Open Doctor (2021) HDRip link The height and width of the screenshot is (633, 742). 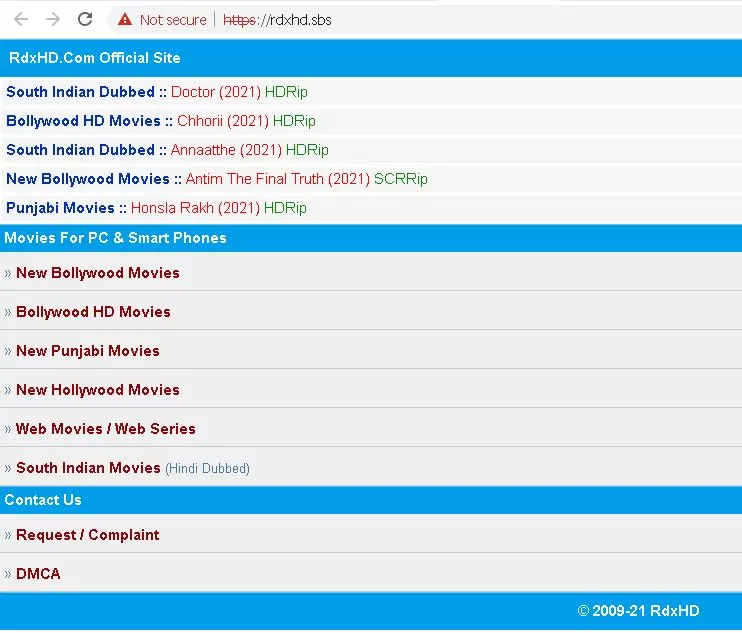[239, 92]
